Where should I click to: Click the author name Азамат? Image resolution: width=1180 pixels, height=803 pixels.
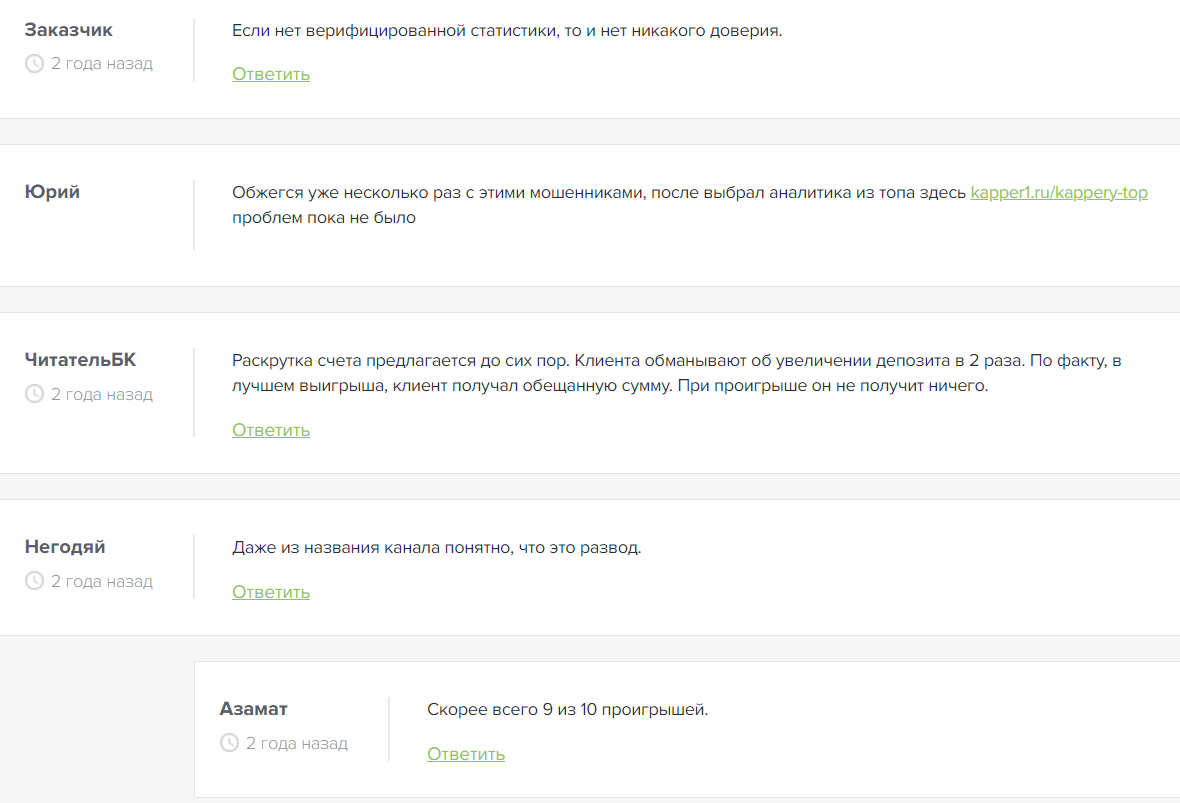(x=254, y=709)
